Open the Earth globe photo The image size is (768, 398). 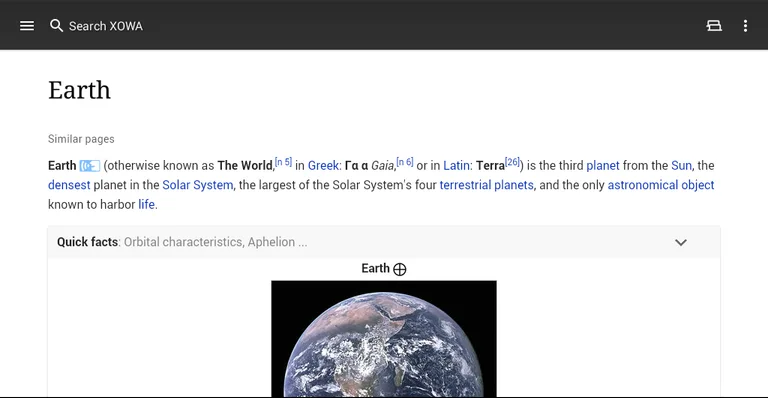click(384, 339)
